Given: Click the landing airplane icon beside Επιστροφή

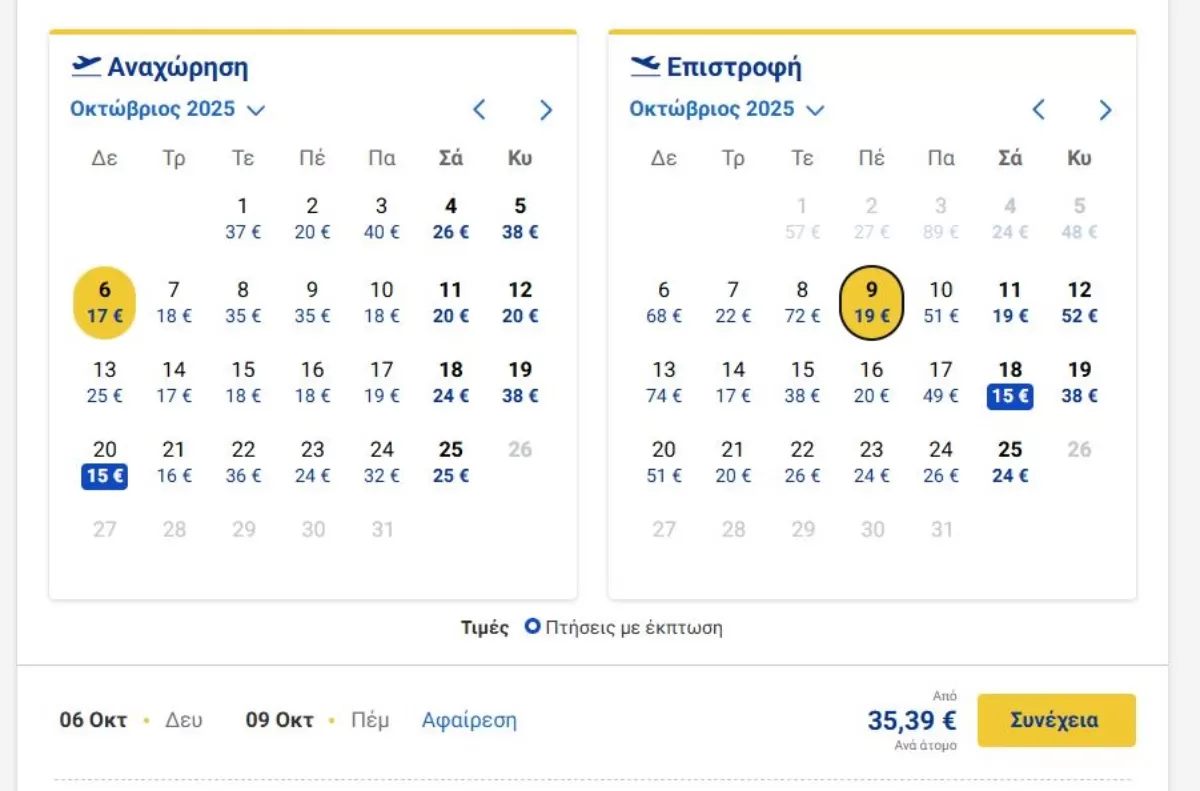Looking at the screenshot, I should [x=645, y=66].
